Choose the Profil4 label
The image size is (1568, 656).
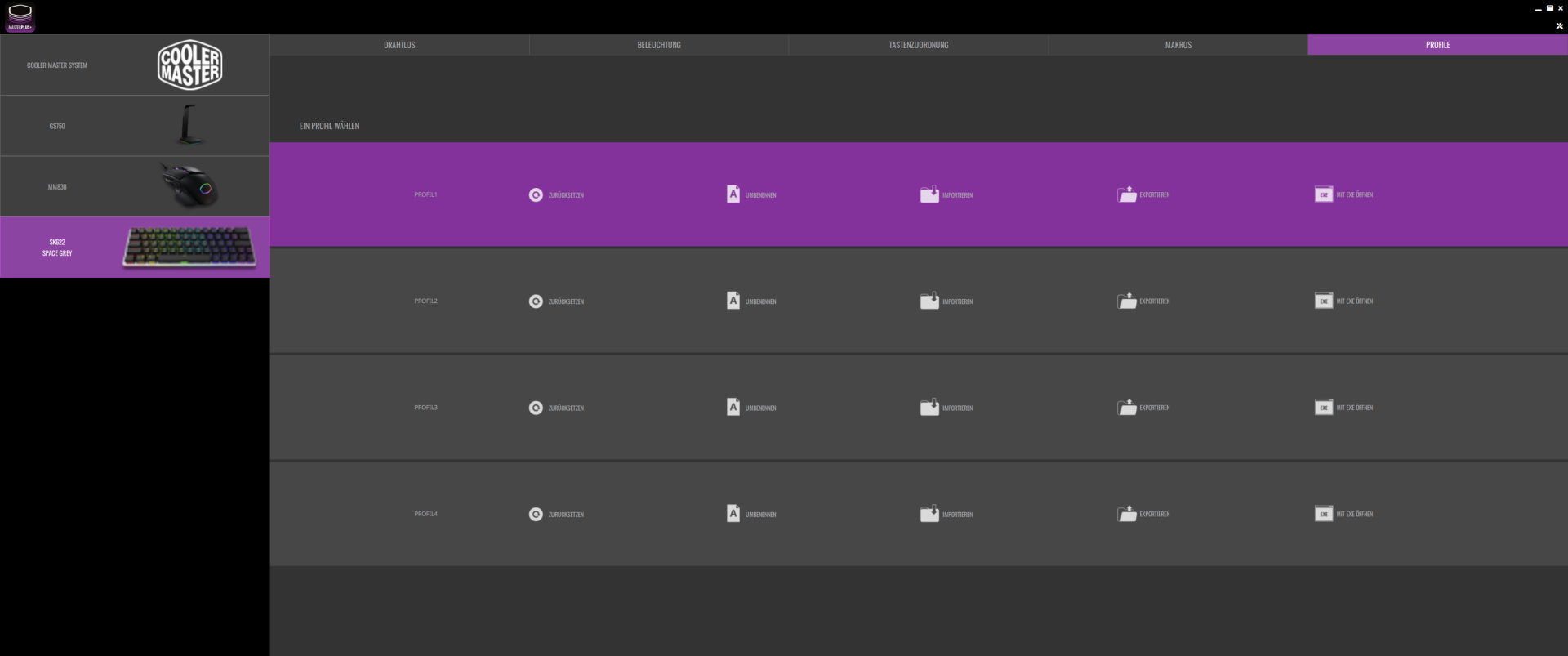click(425, 514)
